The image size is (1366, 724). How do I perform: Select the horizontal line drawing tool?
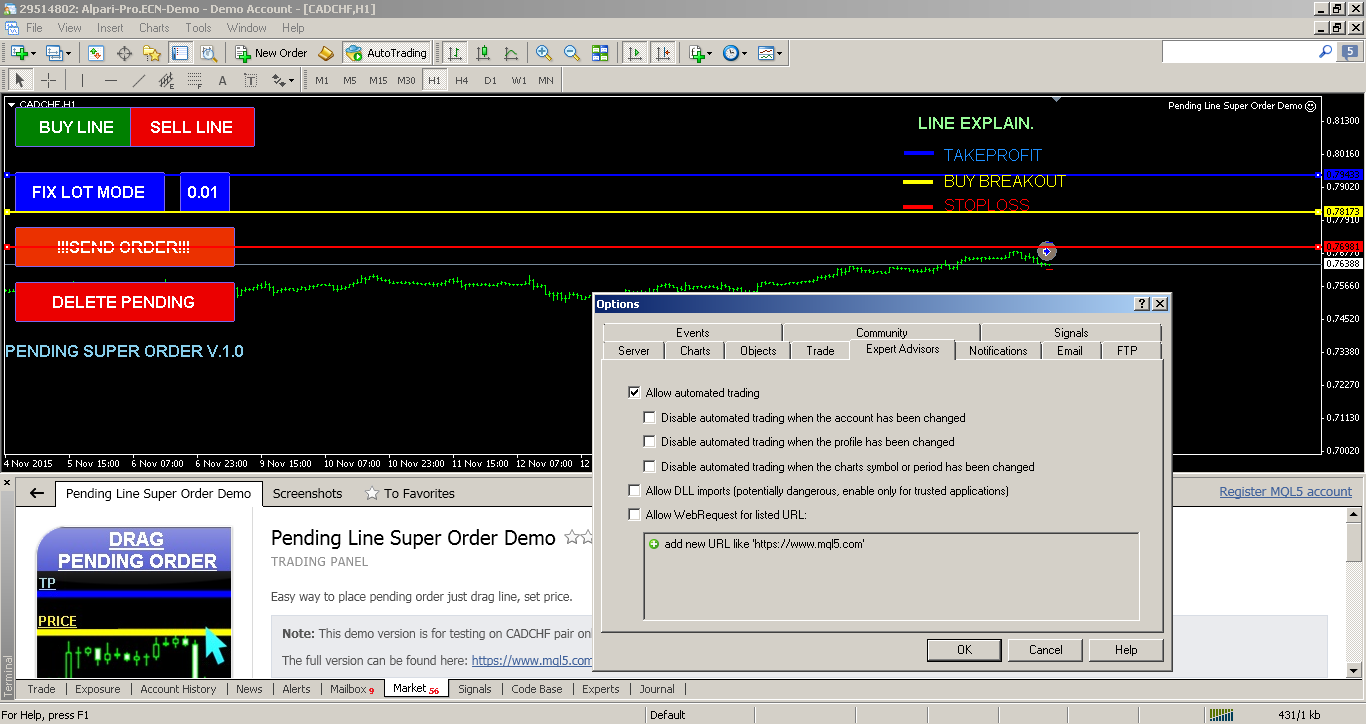(x=111, y=80)
